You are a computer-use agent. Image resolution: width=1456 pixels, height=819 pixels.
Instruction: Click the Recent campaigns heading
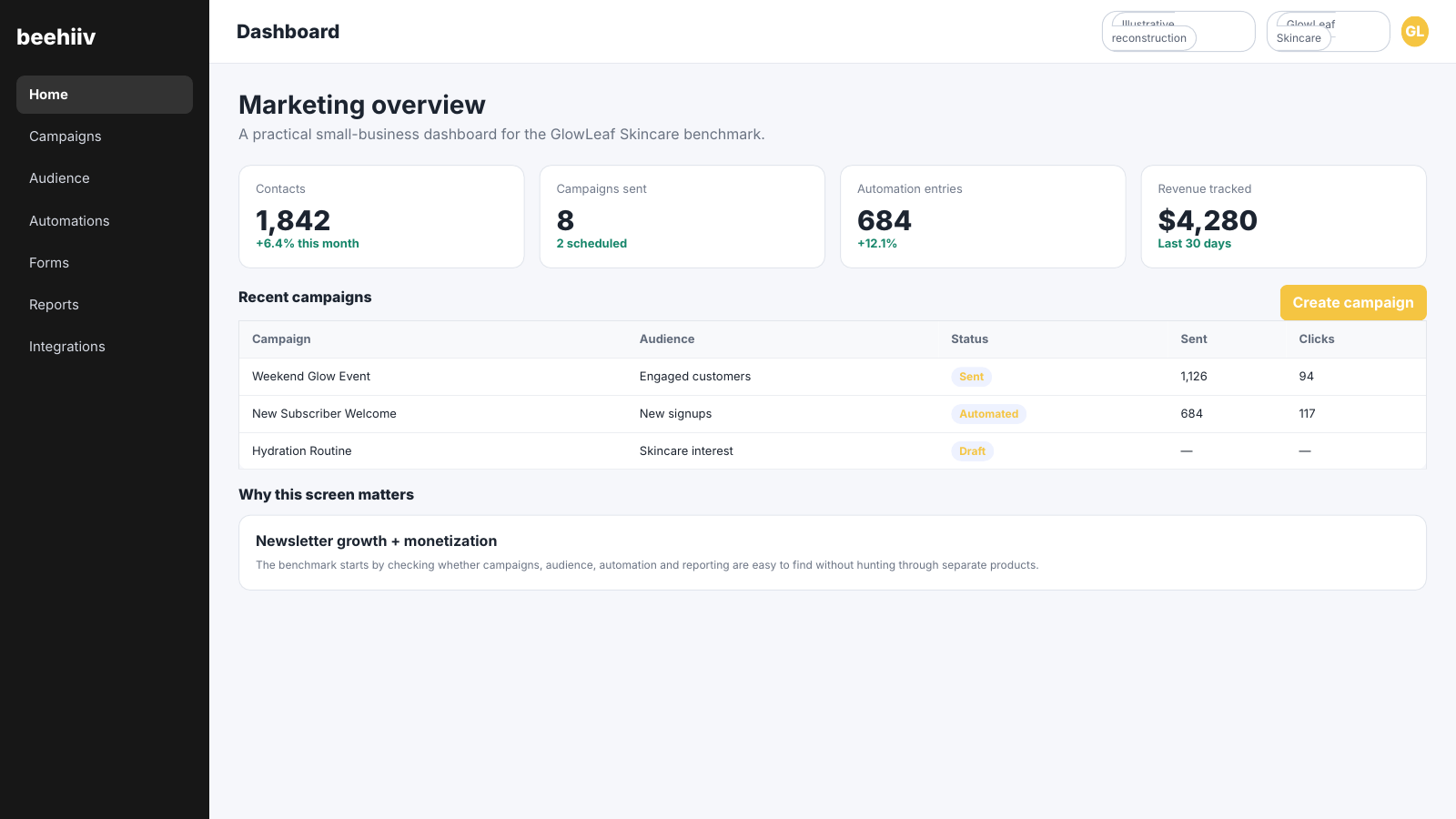(305, 298)
